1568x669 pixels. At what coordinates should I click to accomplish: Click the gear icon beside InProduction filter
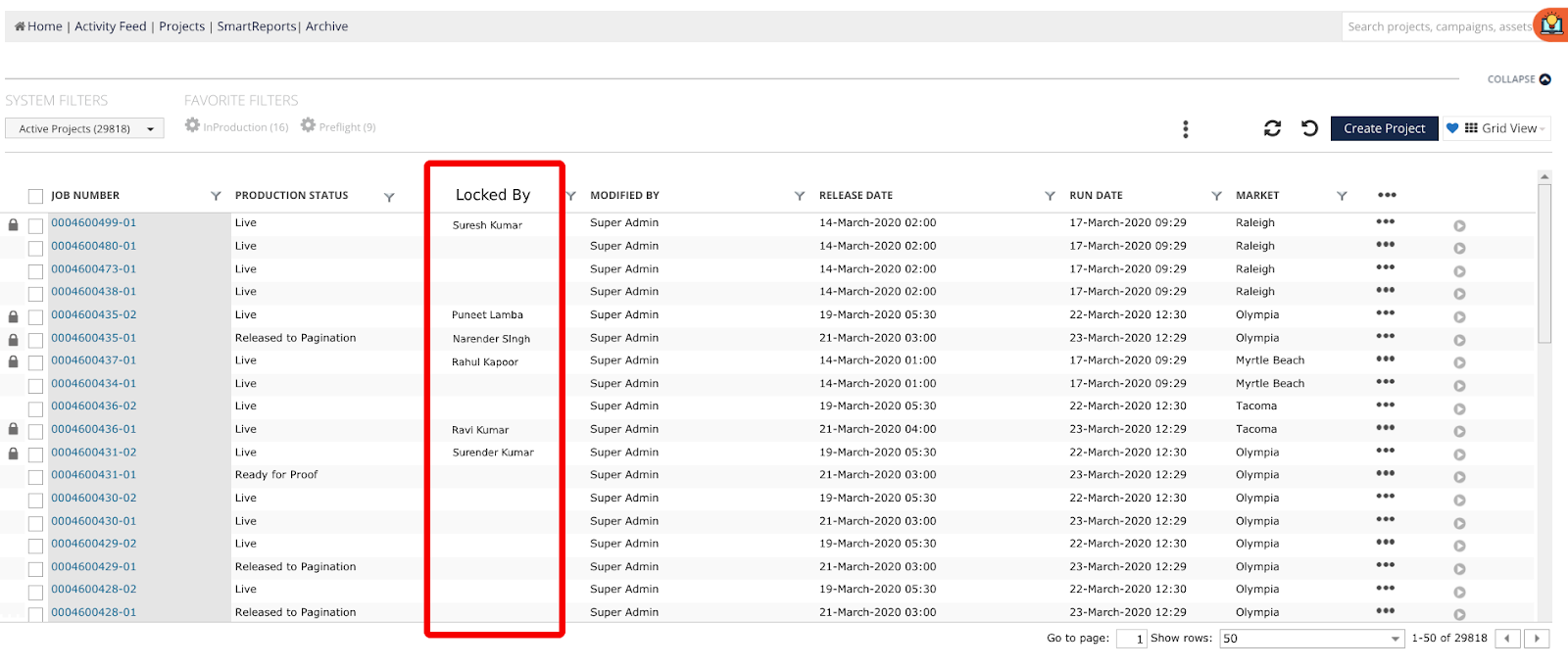pyautogui.click(x=193, y=126)
